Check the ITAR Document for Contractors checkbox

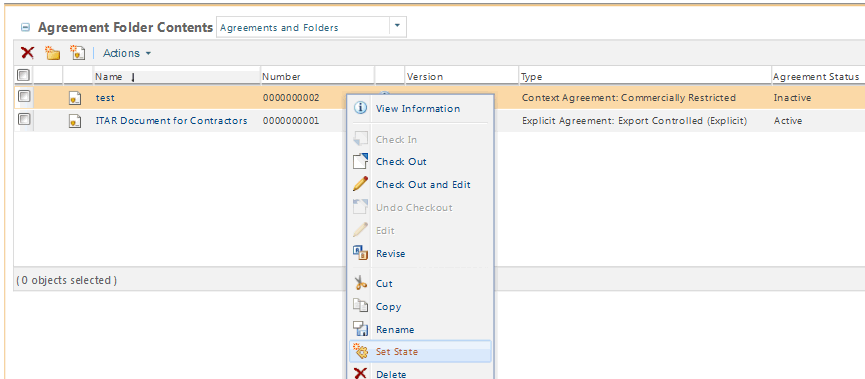pyautogui.click(x=24, y=119)
